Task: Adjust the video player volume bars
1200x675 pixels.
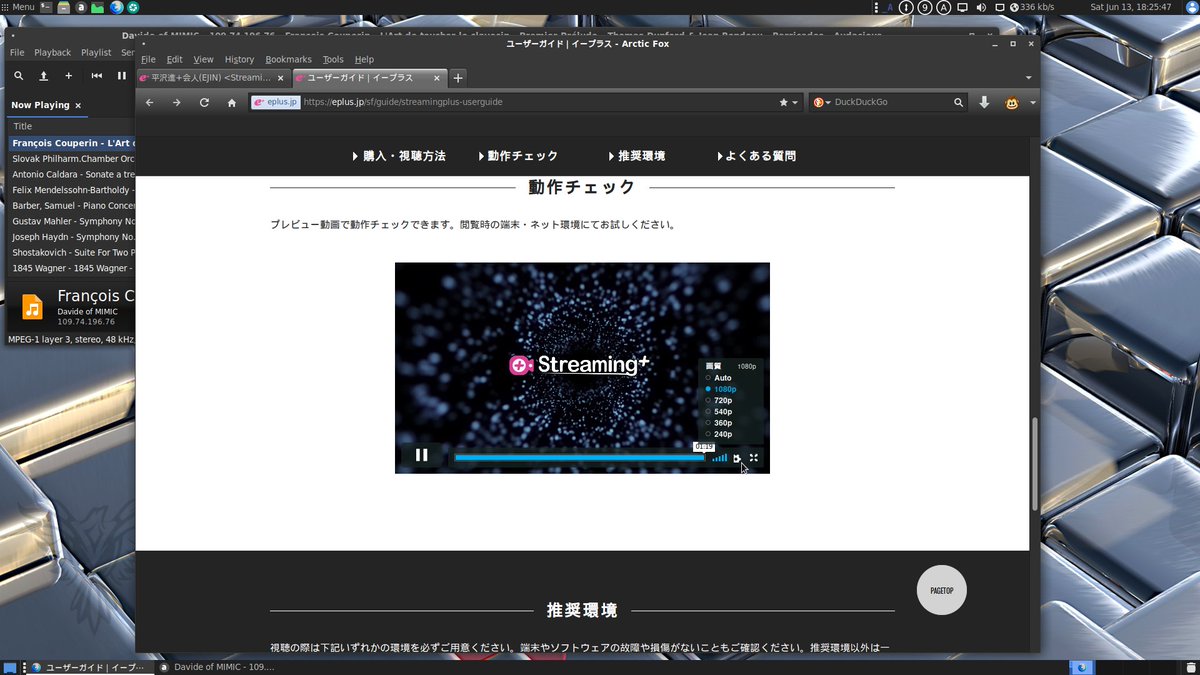Action: (720, 458)
